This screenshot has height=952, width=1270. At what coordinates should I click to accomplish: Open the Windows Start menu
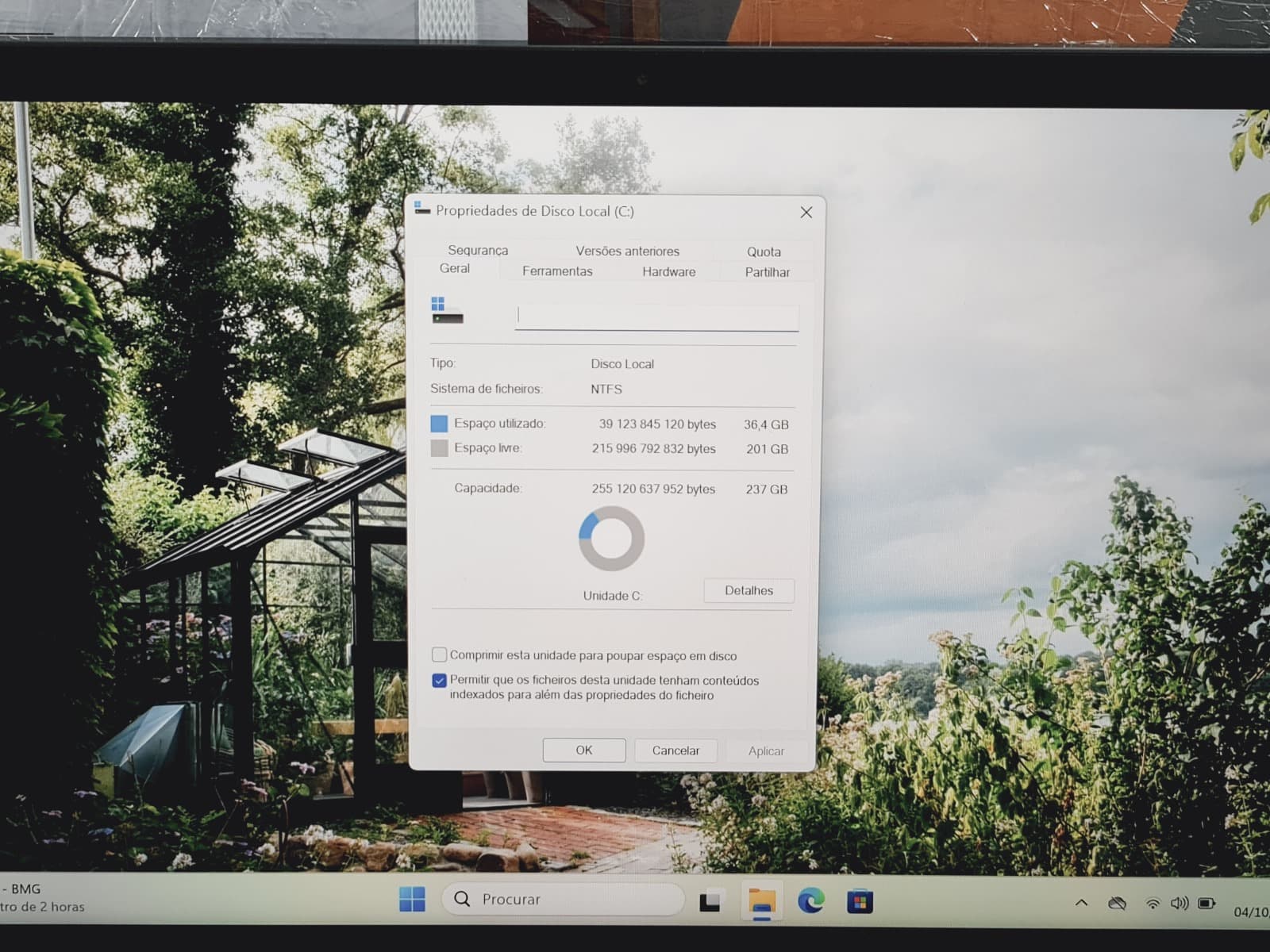412,899
